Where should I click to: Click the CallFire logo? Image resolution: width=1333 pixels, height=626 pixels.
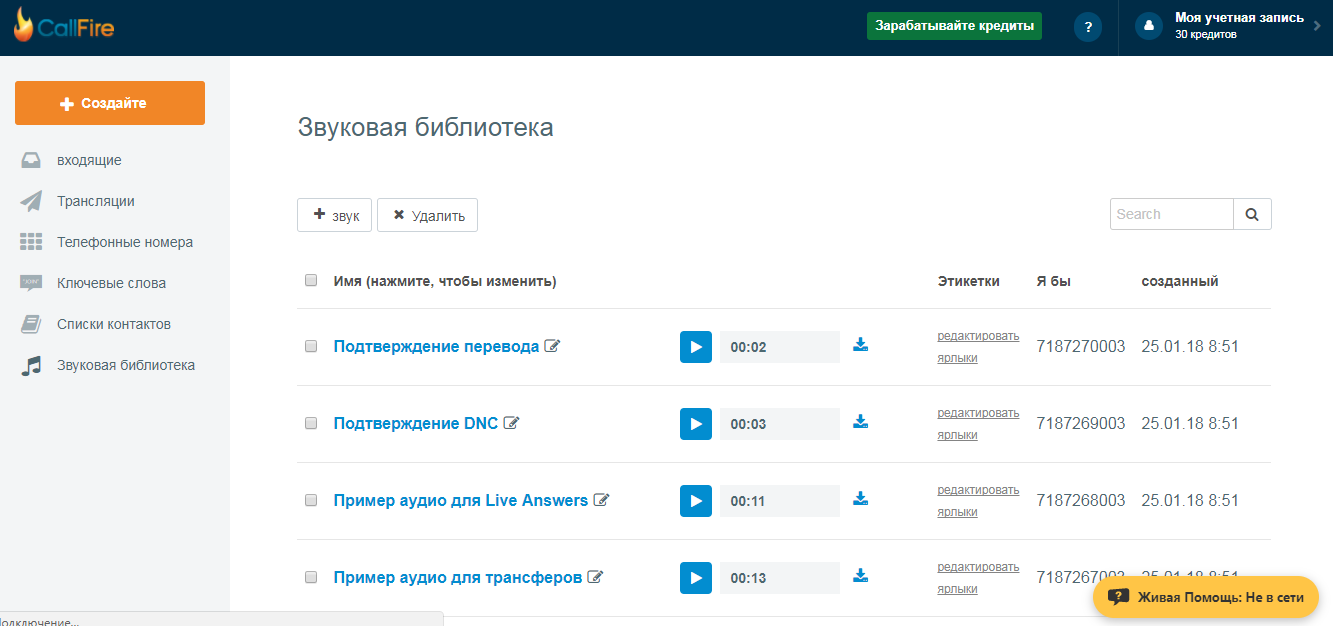tap(64, 25)
